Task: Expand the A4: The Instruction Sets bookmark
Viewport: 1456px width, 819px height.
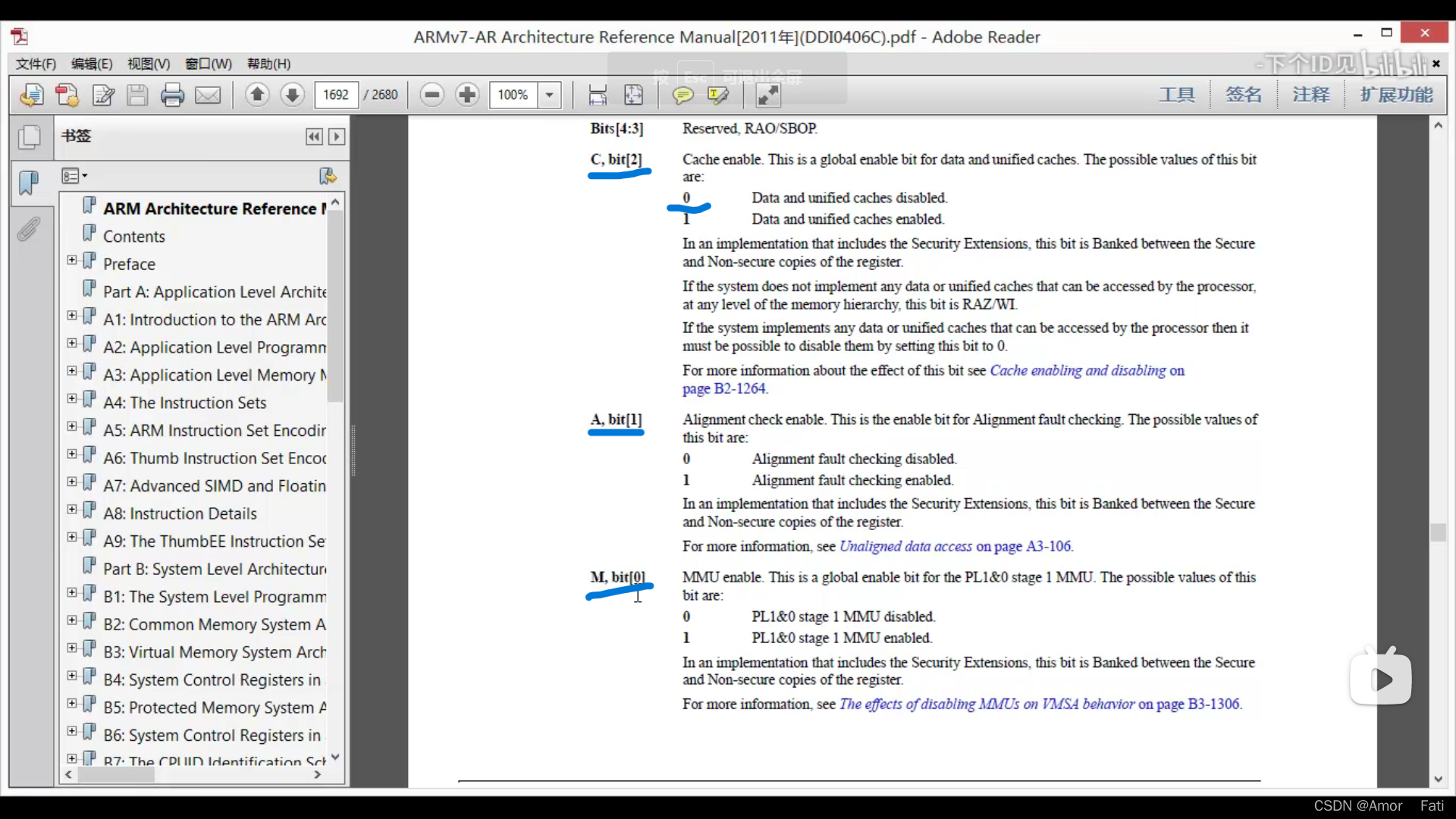Action: click(72, 398)
